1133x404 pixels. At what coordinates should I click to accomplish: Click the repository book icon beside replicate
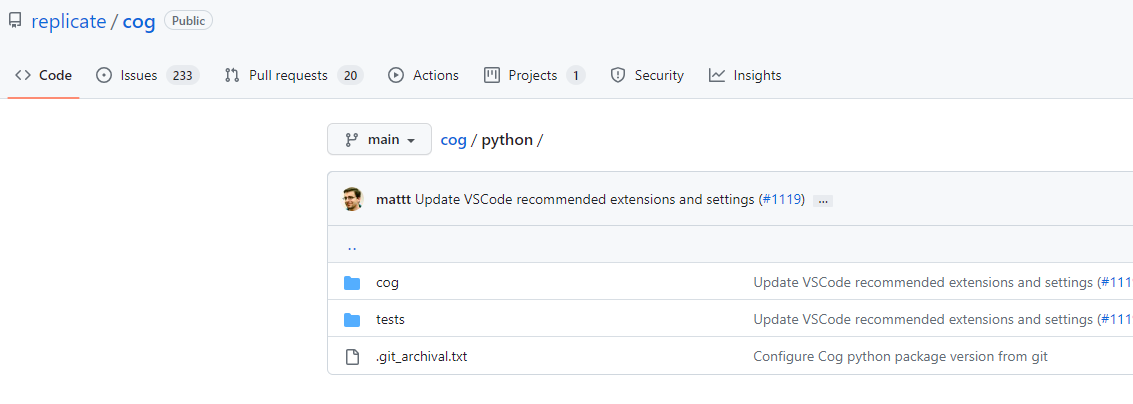point(15,21)
